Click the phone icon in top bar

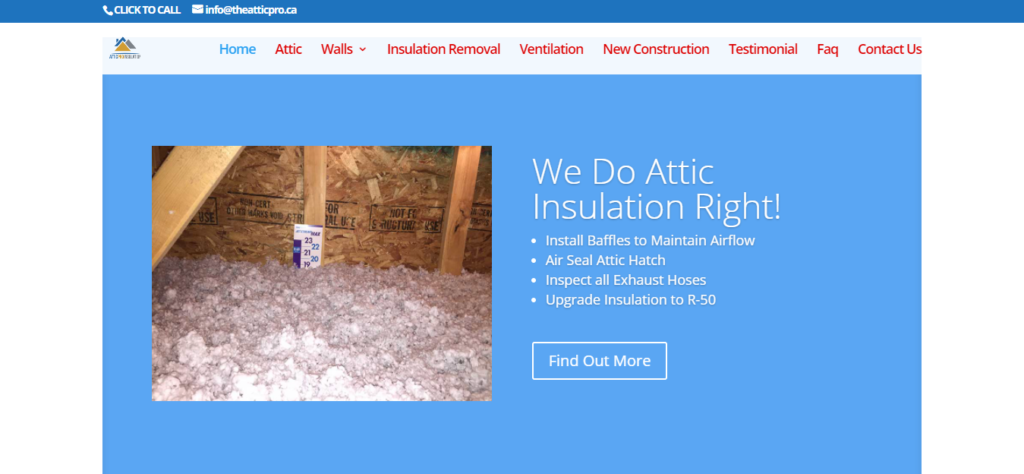coord(107,10)
